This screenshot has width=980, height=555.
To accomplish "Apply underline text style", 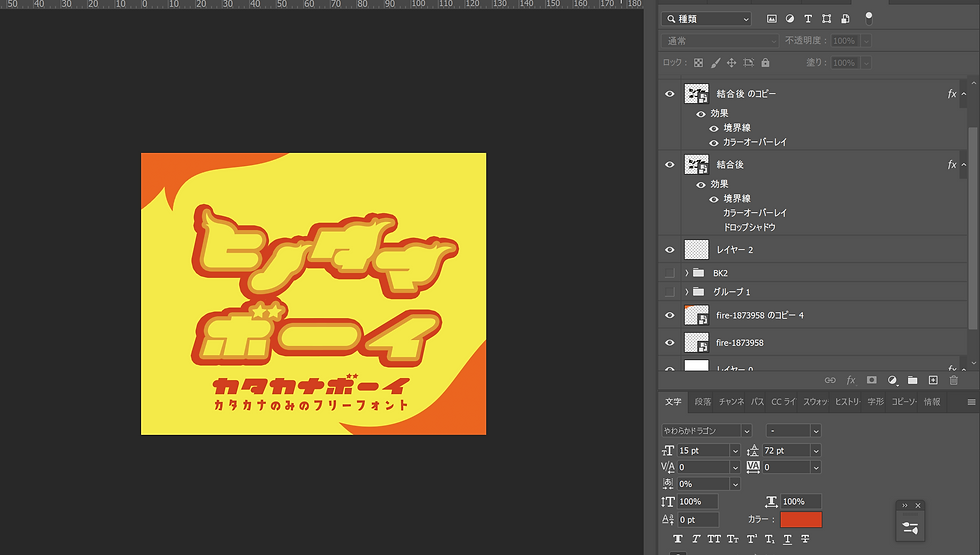I will [788, 539].
